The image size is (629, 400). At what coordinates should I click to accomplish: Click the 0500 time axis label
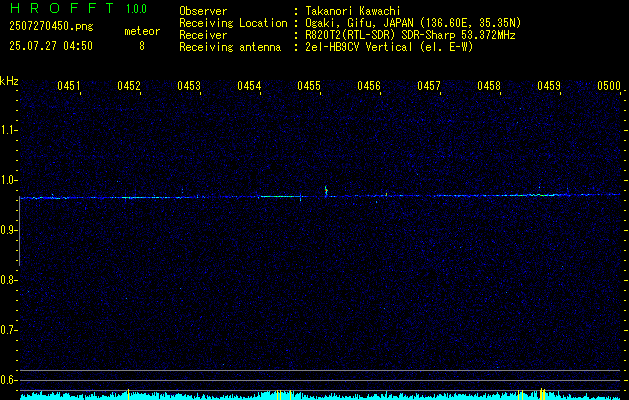609,86
